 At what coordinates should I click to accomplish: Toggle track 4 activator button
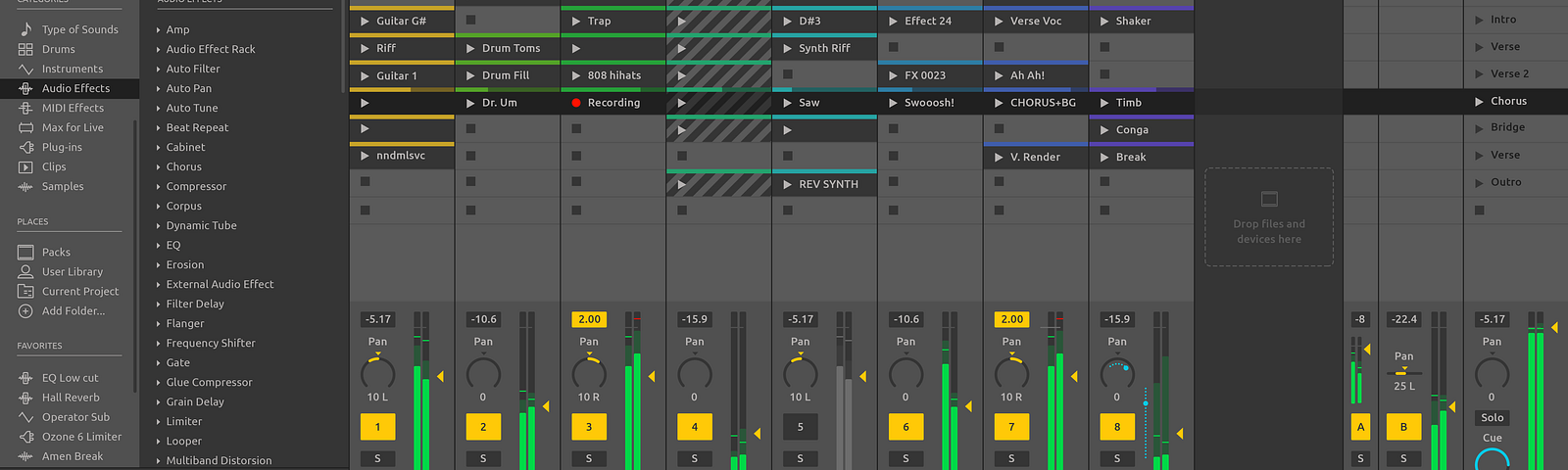(x=695, y=427)
